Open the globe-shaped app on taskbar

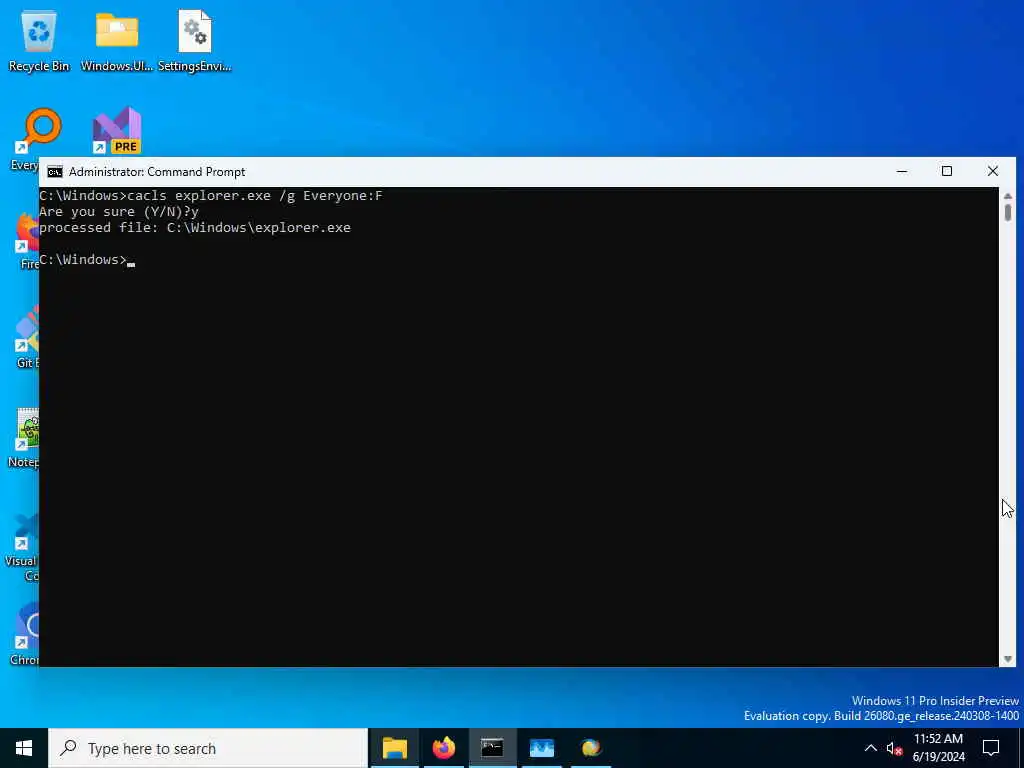click(x=590, y=748)
